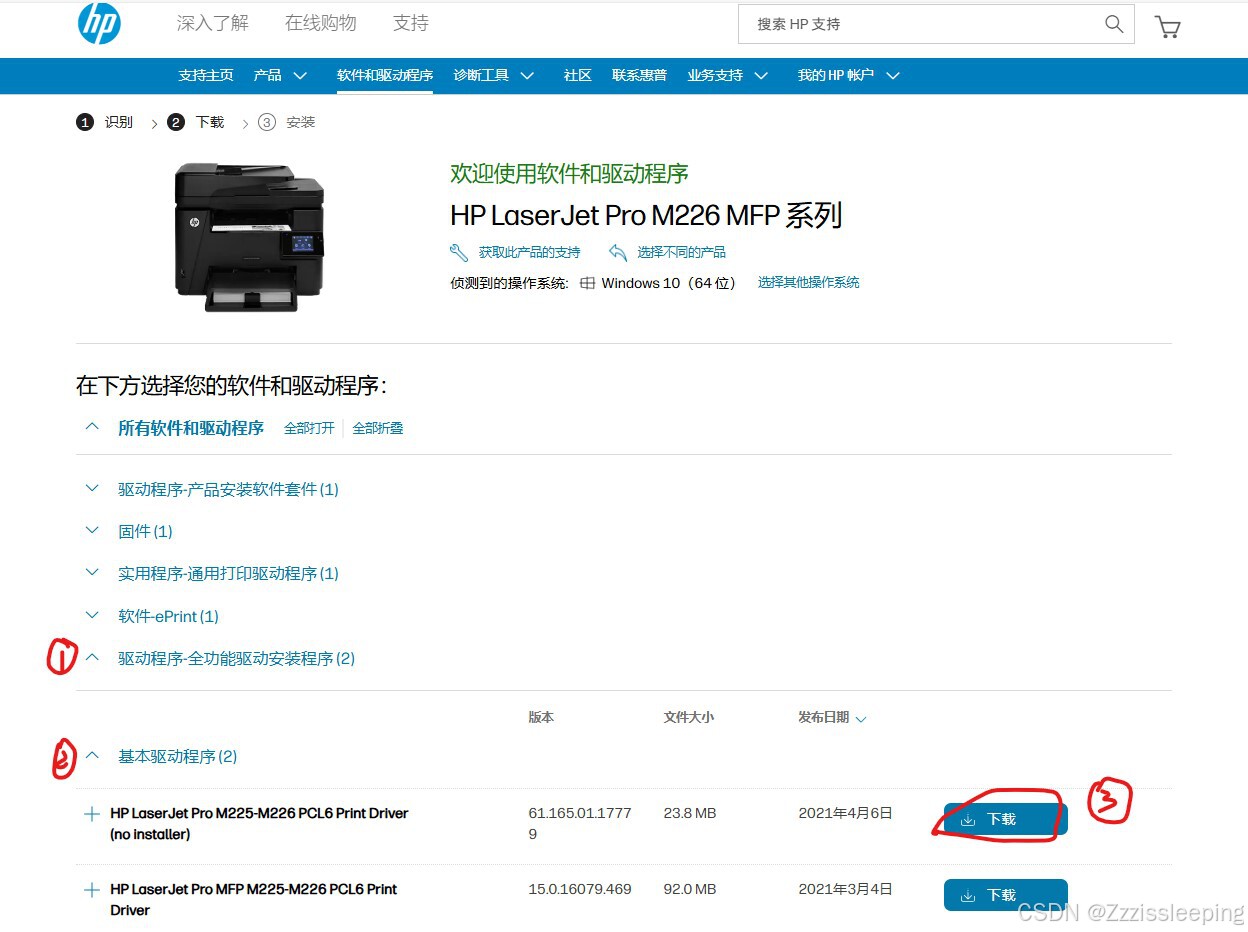Screen dimensions: 1248x932
Task: Open 社区 in the blue bar
Action: (578, 76)
